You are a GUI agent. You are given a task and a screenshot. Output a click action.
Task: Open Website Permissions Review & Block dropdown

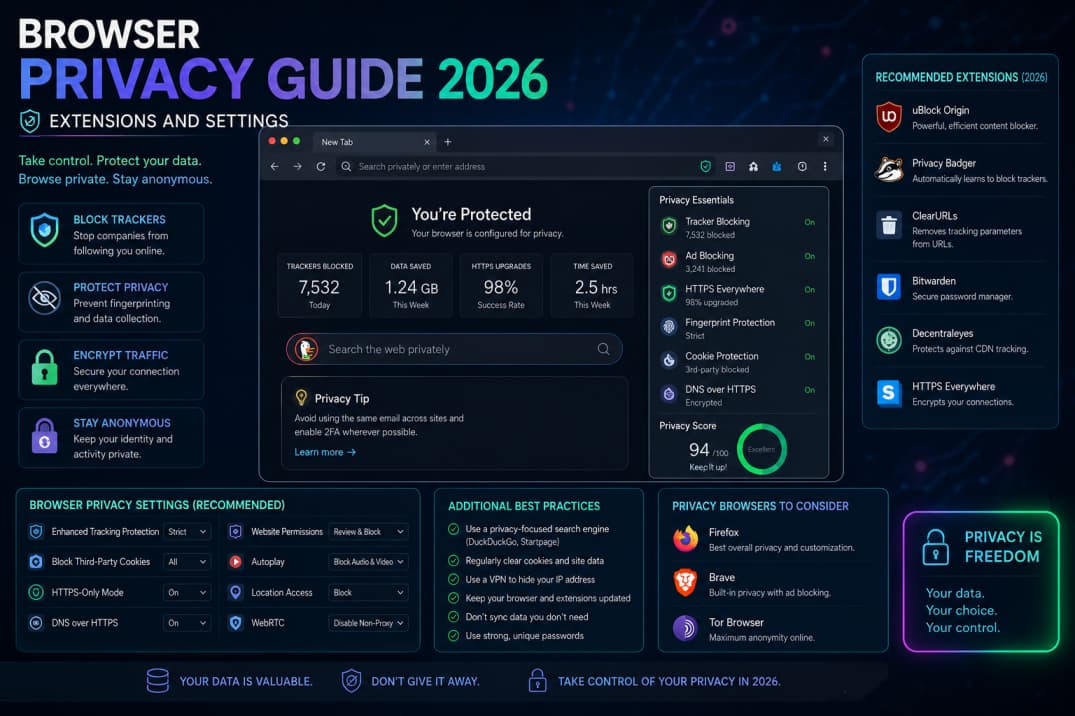coord(368,532)
